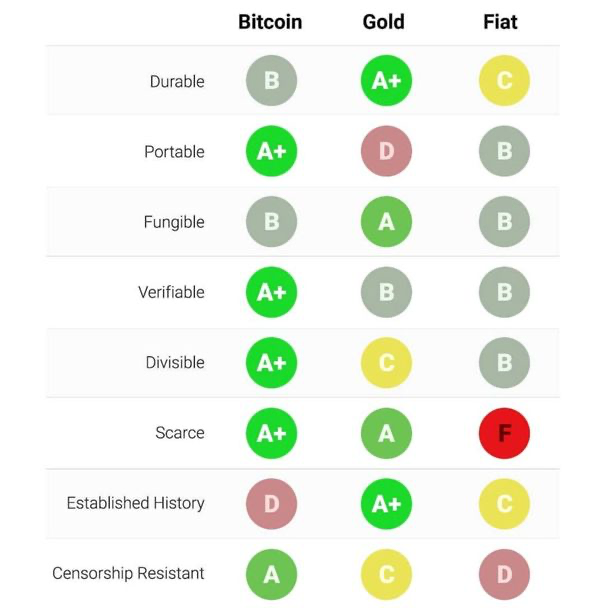Select Gold's Divisible C grade circle
The height and width of the screenshot is (616, 600).
click(386, 363)
